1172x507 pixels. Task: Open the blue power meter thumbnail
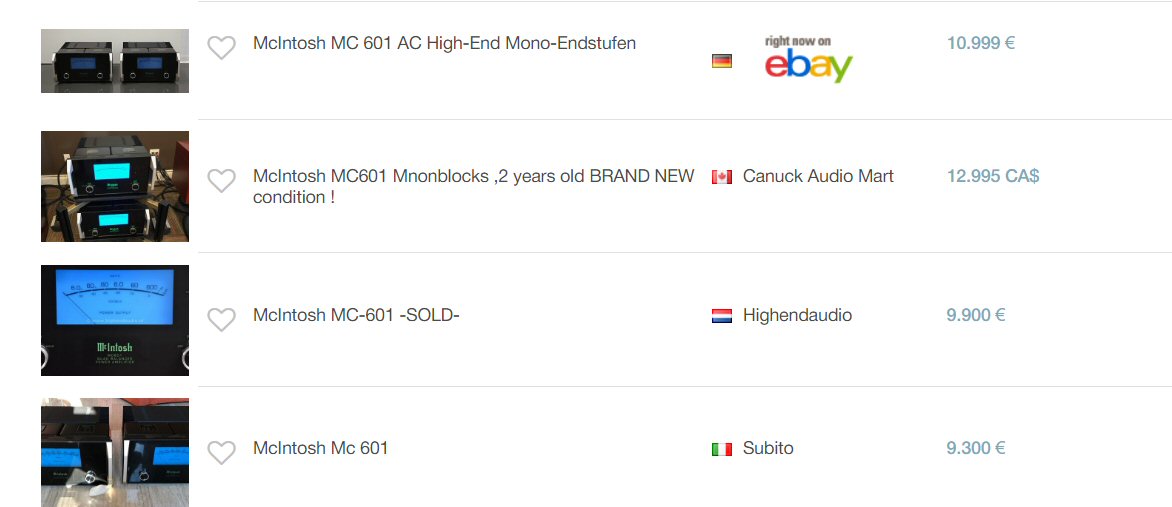pyautogui.click(x=115, y=320)
